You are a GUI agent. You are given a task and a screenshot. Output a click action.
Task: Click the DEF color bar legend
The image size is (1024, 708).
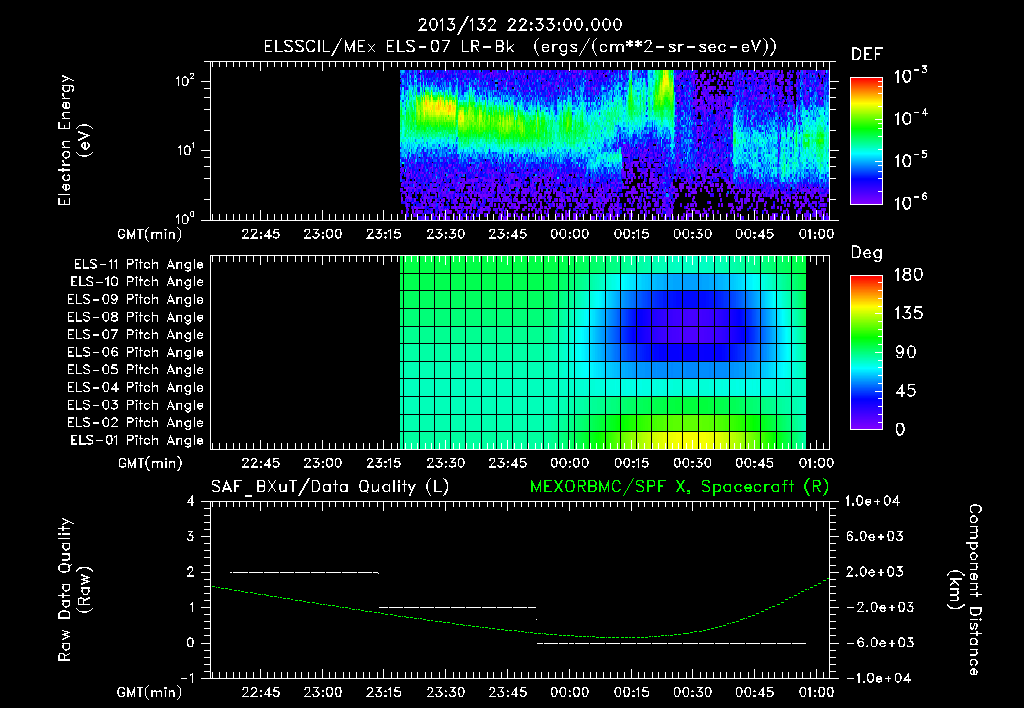866,141
